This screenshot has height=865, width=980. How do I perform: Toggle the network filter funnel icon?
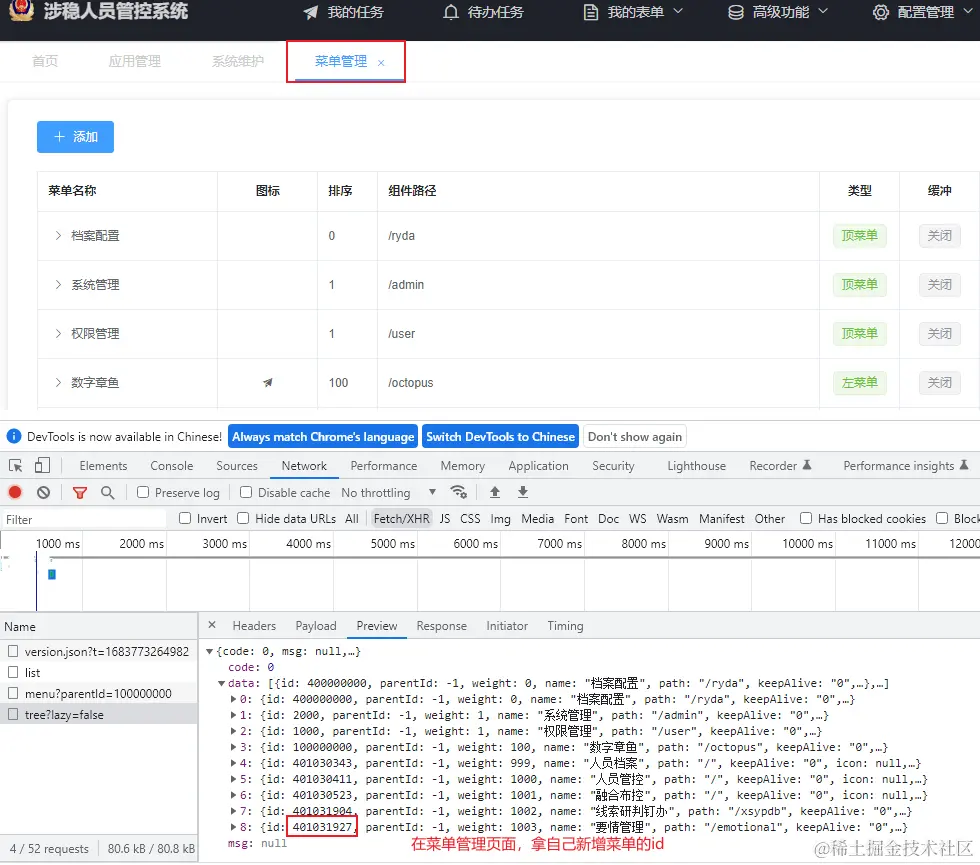coord(79,492)
